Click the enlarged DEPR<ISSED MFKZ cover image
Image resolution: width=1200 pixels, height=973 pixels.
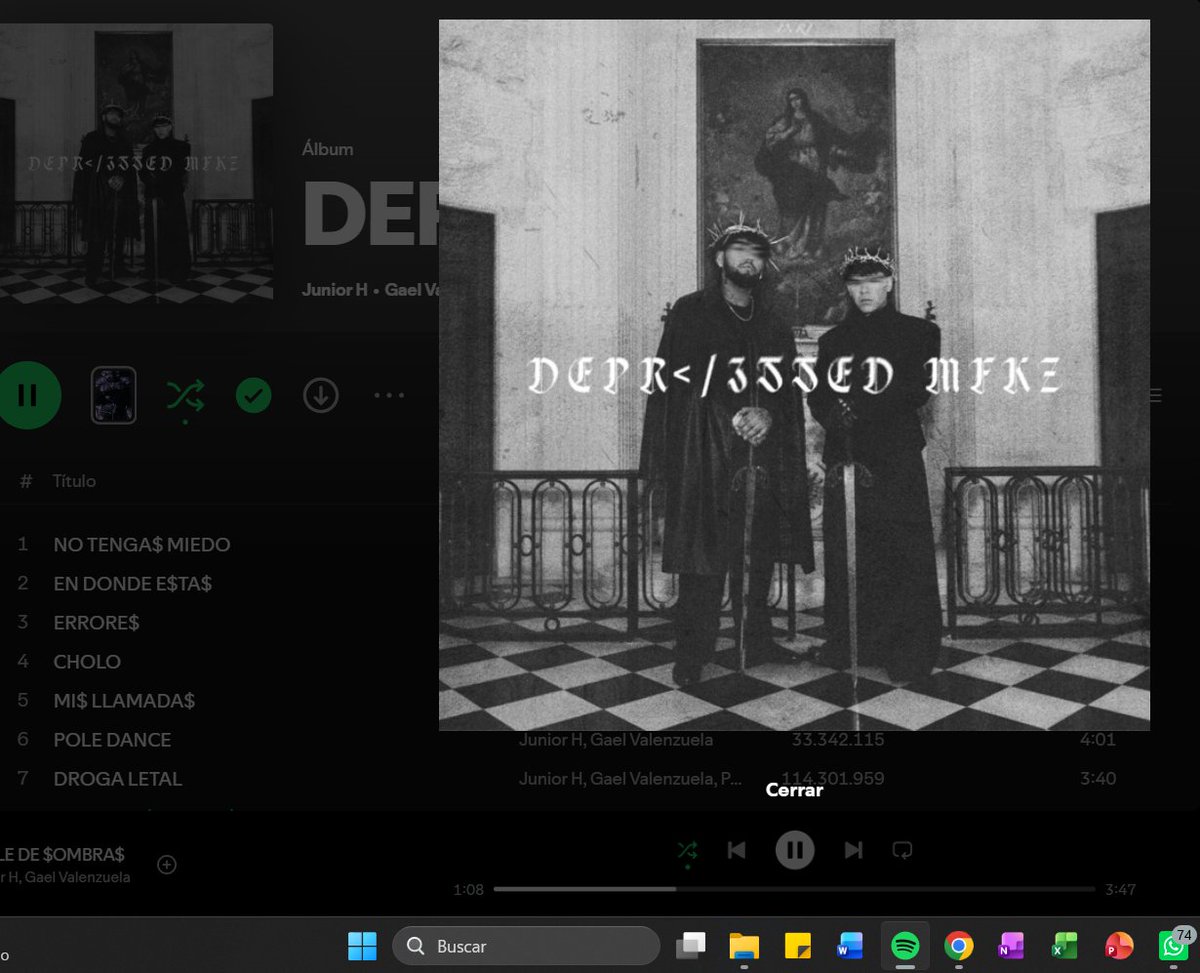coord(794,375)
